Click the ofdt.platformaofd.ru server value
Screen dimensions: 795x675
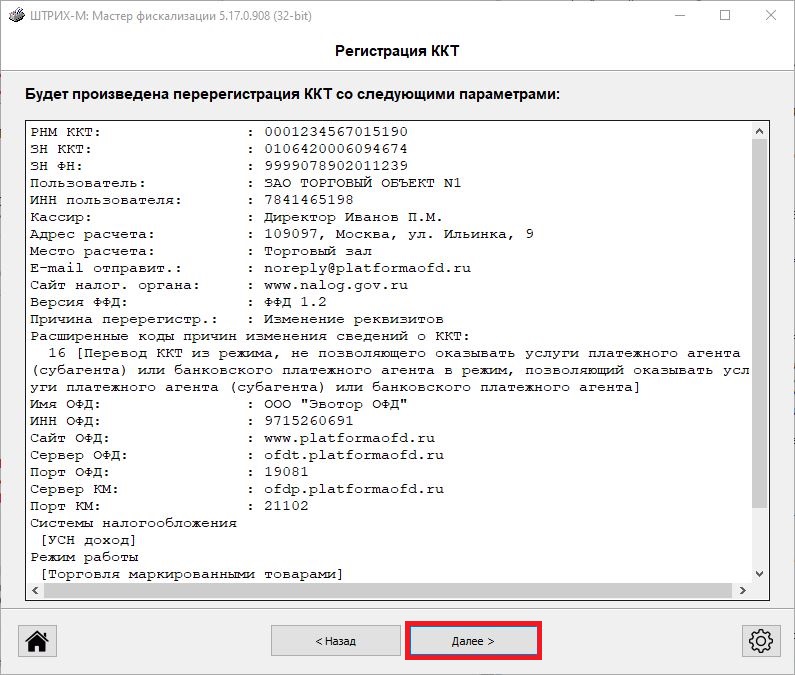coord(354,455)
